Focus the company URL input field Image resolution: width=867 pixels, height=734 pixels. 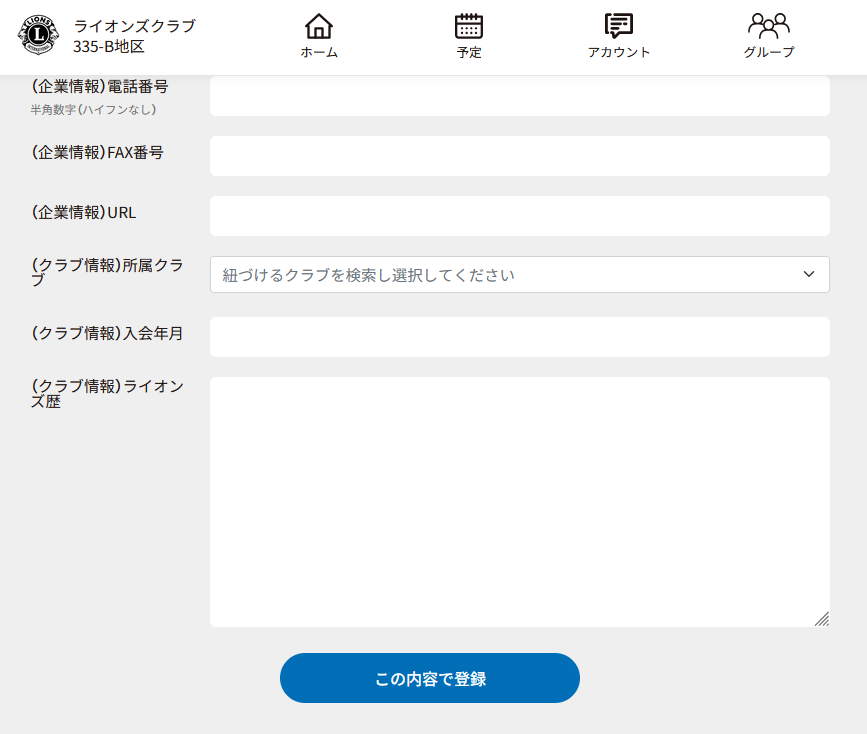coord(519,216)
